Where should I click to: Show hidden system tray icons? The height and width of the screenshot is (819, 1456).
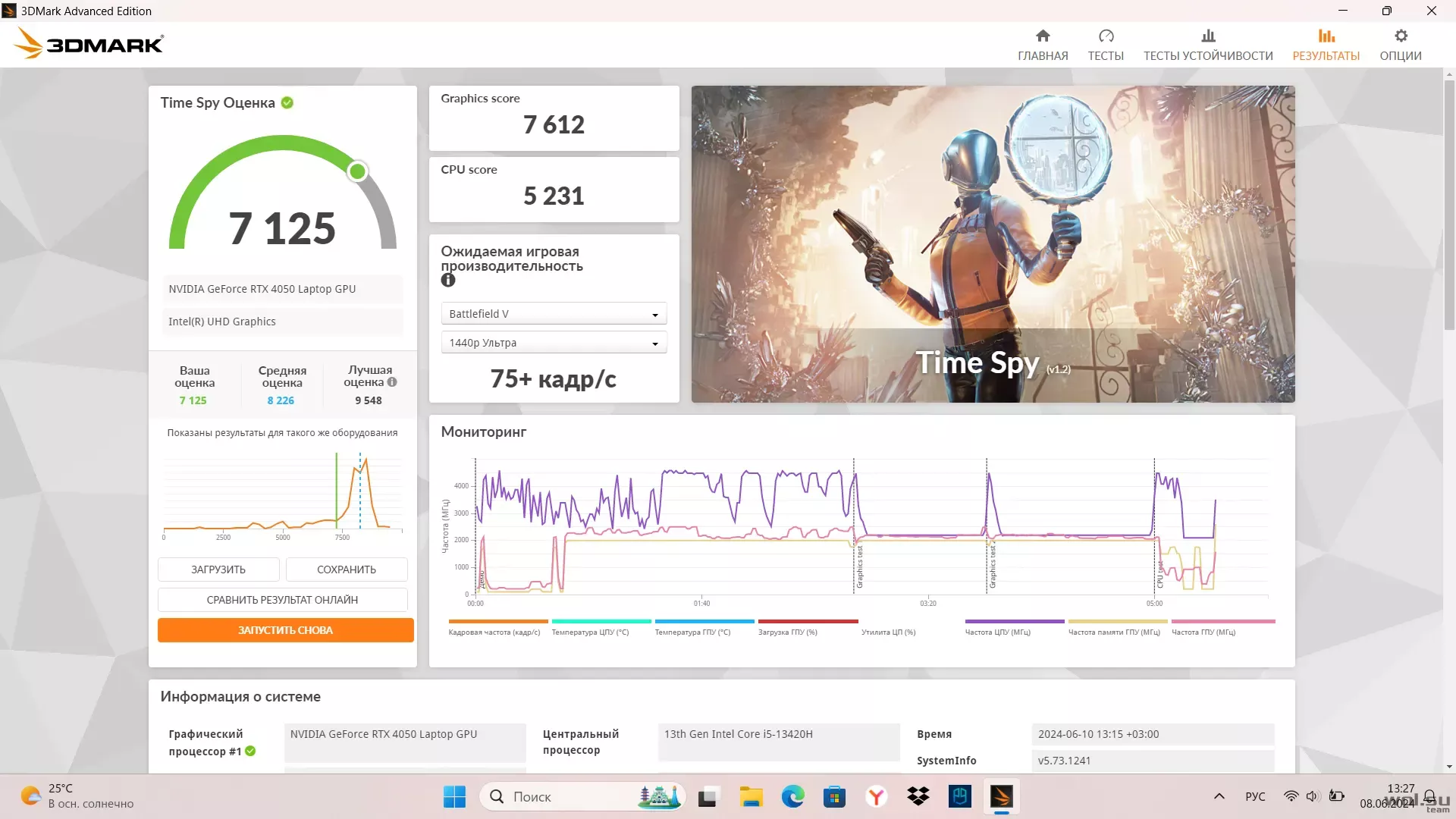1219,796
